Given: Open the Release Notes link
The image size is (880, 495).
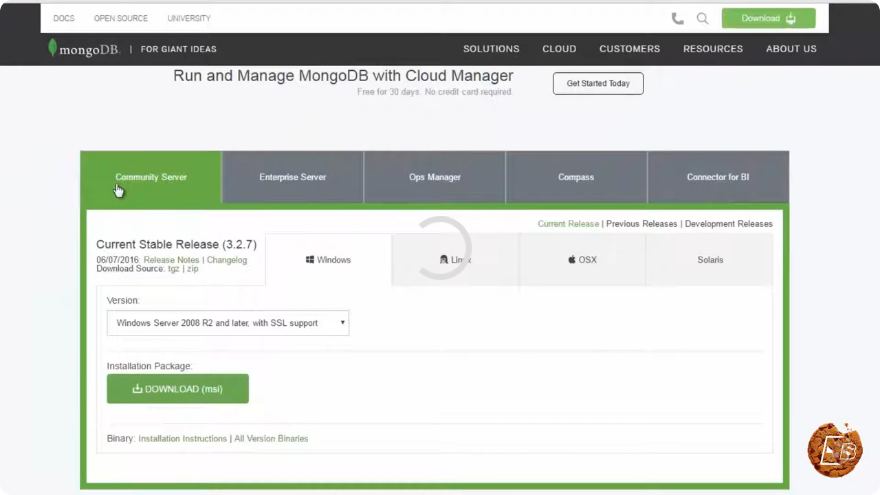Looking at the screenshot, I should [171, 260].
